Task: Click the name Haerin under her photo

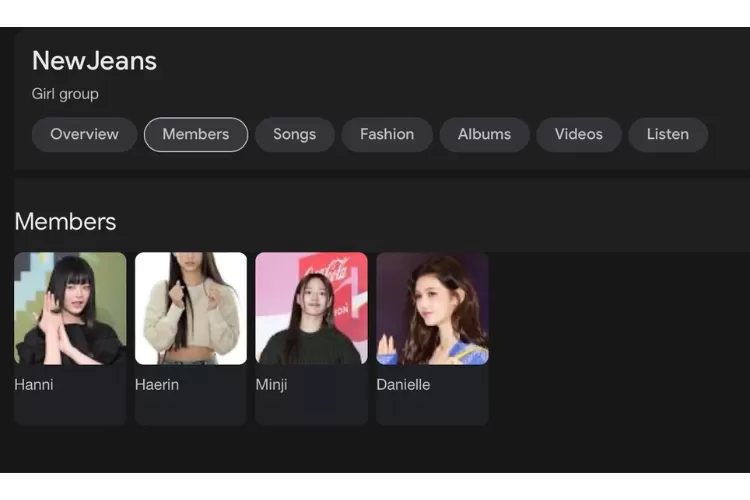Action: [157, 385]
